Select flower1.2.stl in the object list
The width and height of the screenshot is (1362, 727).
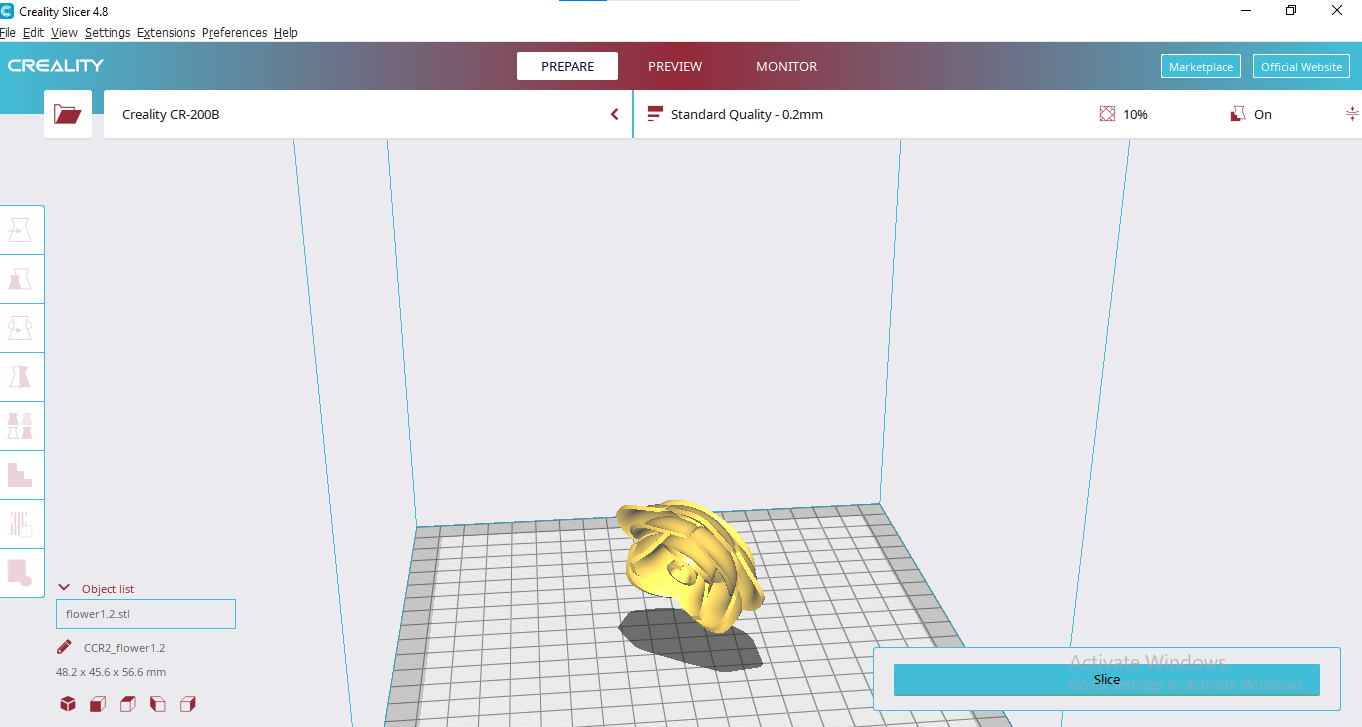point(146,614)
